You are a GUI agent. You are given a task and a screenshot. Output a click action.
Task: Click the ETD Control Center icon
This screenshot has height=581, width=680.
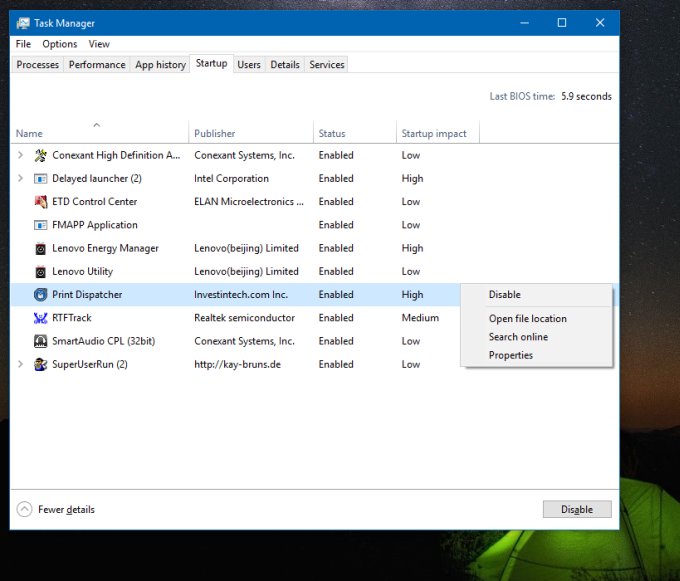pyautogui.click(x=41, y=202)
